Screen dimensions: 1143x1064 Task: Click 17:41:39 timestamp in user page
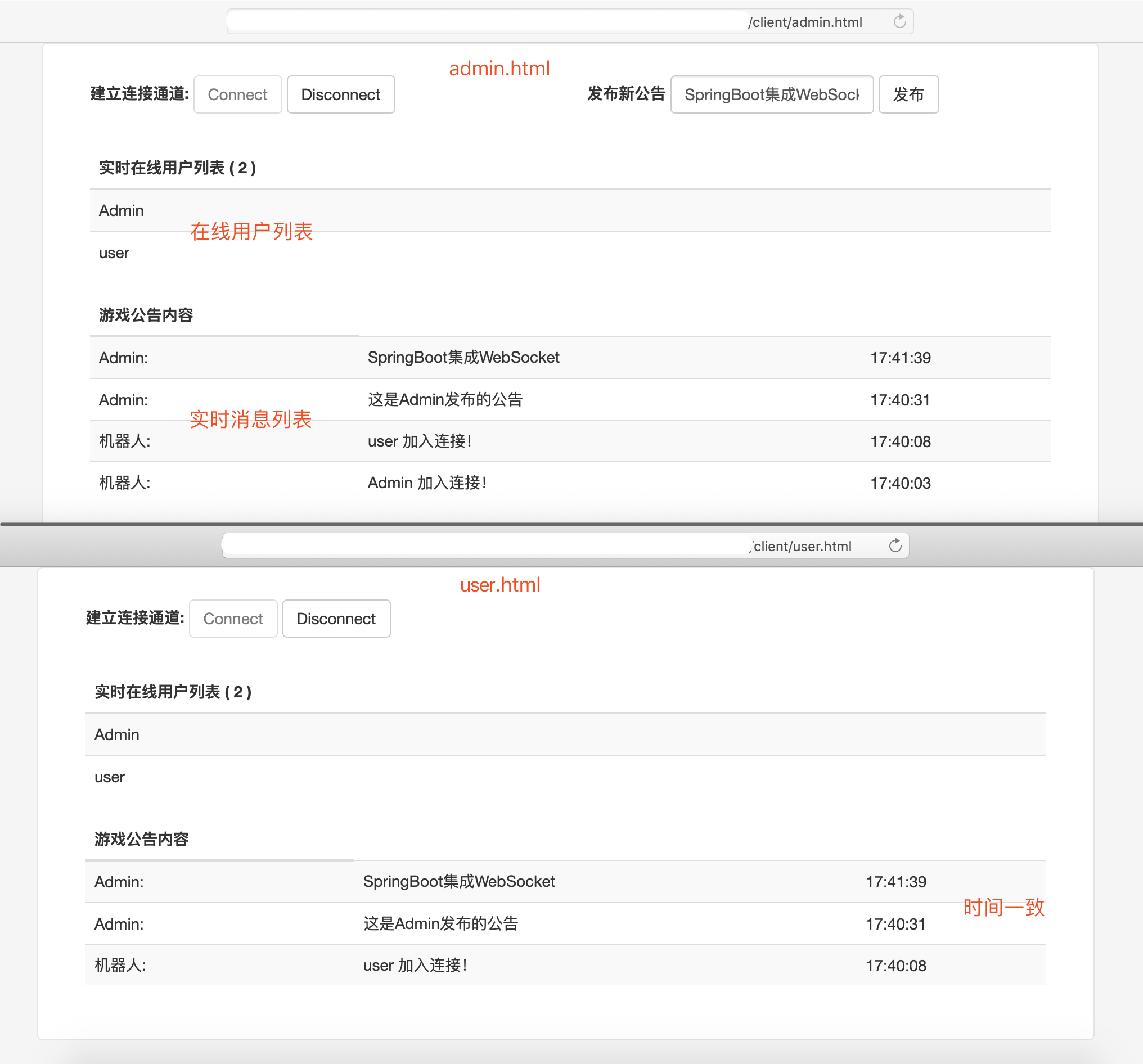(895, 882)
